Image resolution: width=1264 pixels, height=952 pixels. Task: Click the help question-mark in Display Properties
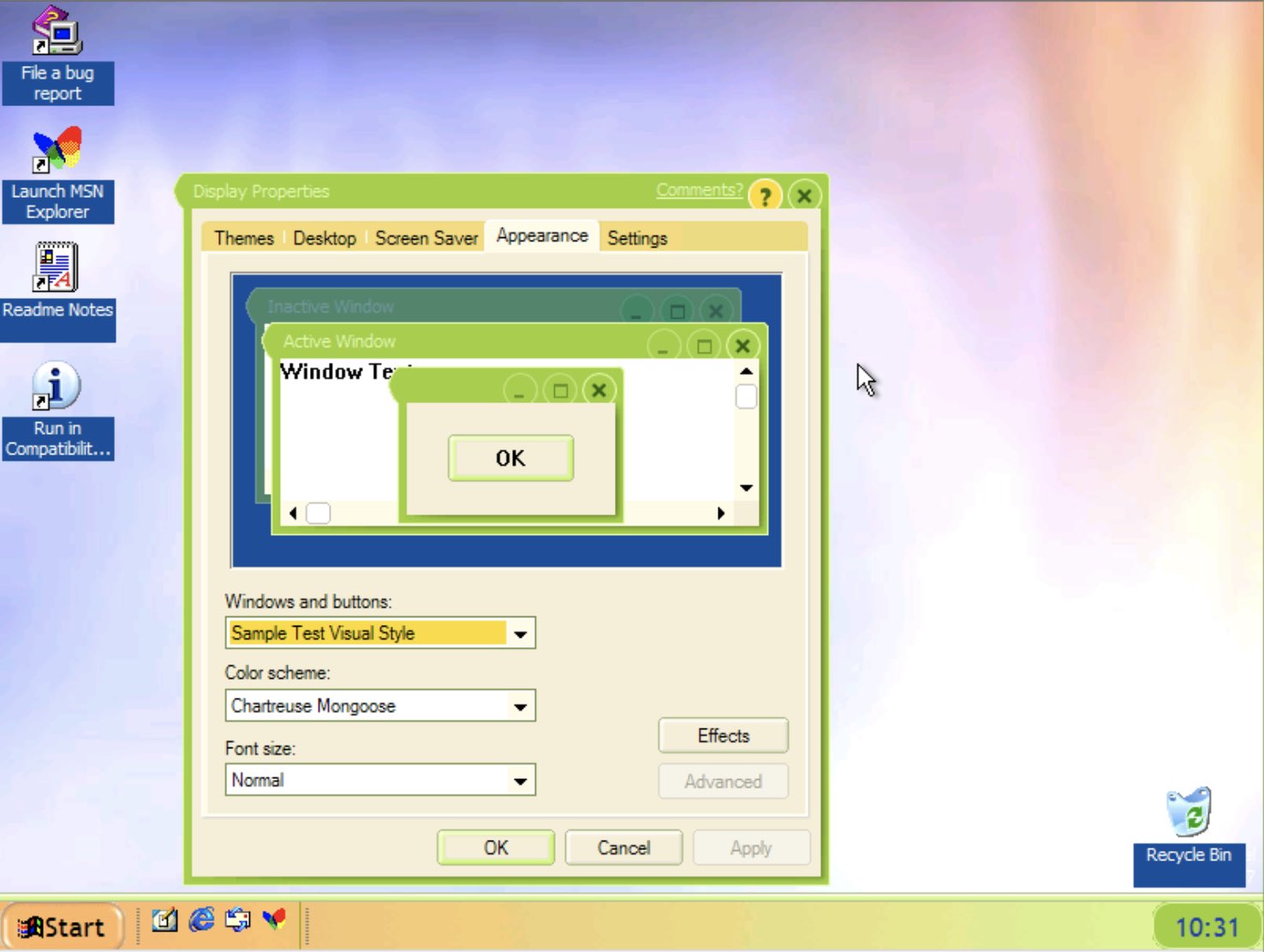(x=765, y=196)
